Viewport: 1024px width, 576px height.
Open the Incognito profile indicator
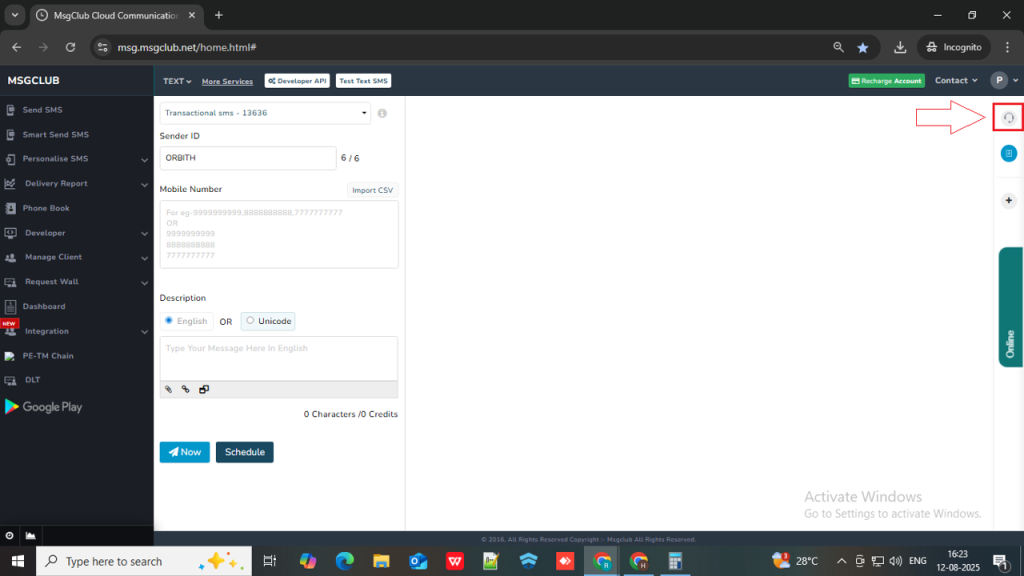click(954, 47)
